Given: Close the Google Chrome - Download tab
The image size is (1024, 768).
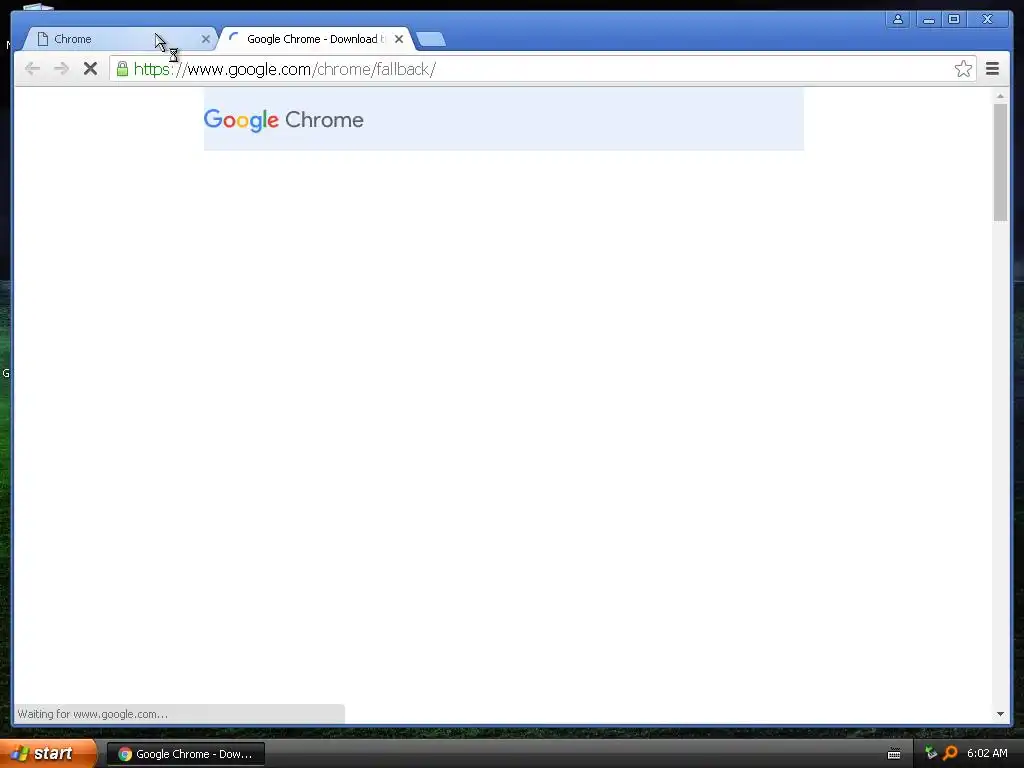Looking at the screenshot, I should point(399,39).
